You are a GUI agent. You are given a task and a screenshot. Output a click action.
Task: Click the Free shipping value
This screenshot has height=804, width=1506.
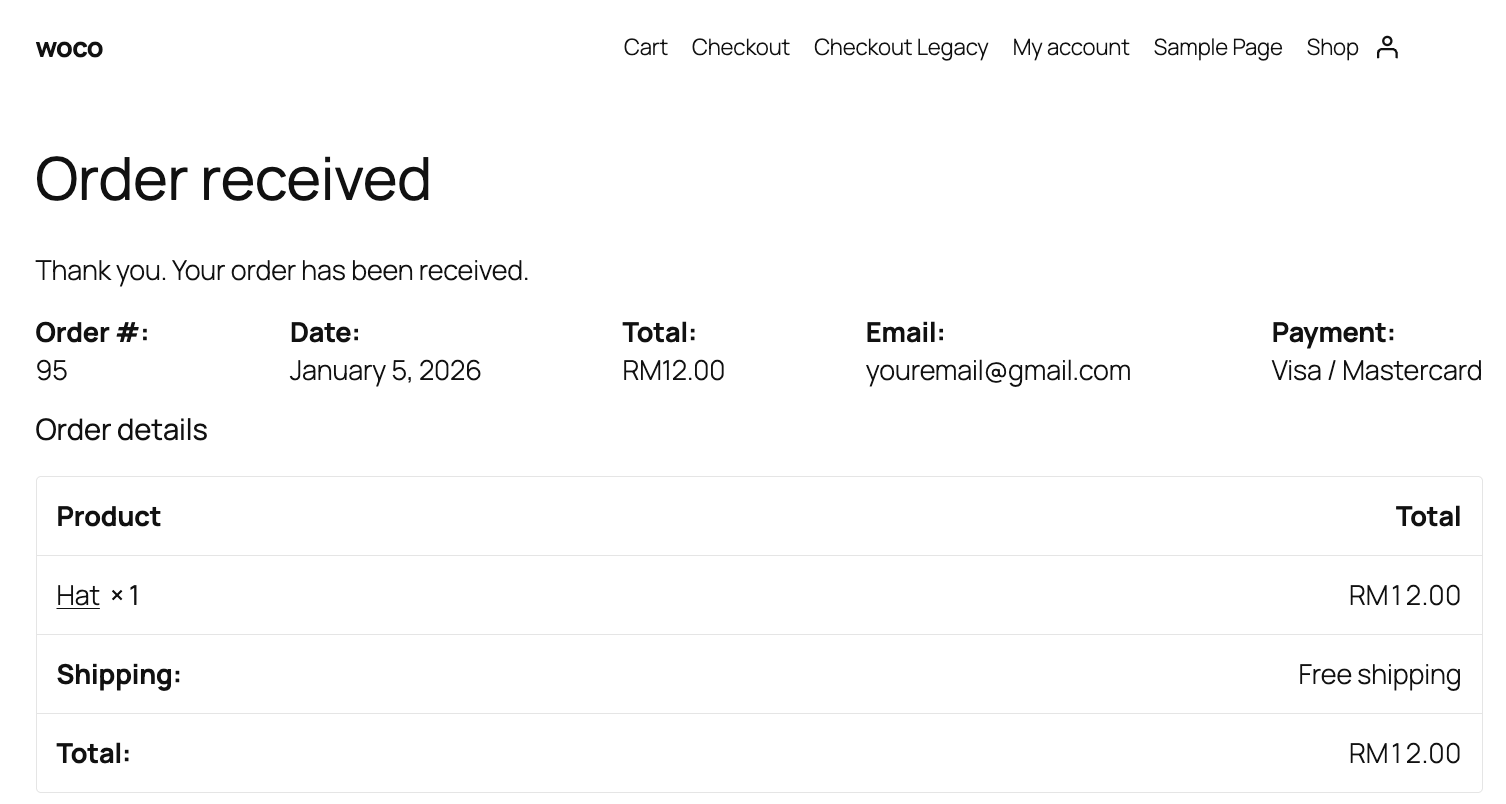point(1379,675)
